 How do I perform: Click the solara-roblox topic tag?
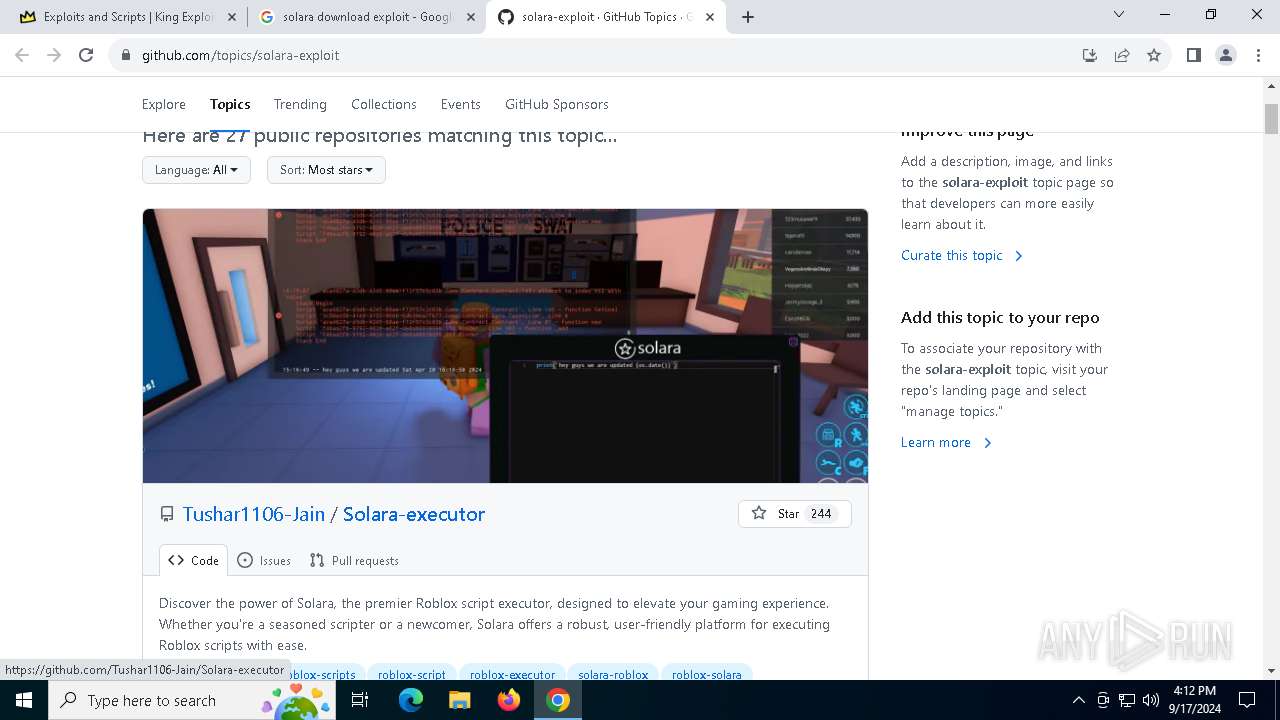pos(613,674)
